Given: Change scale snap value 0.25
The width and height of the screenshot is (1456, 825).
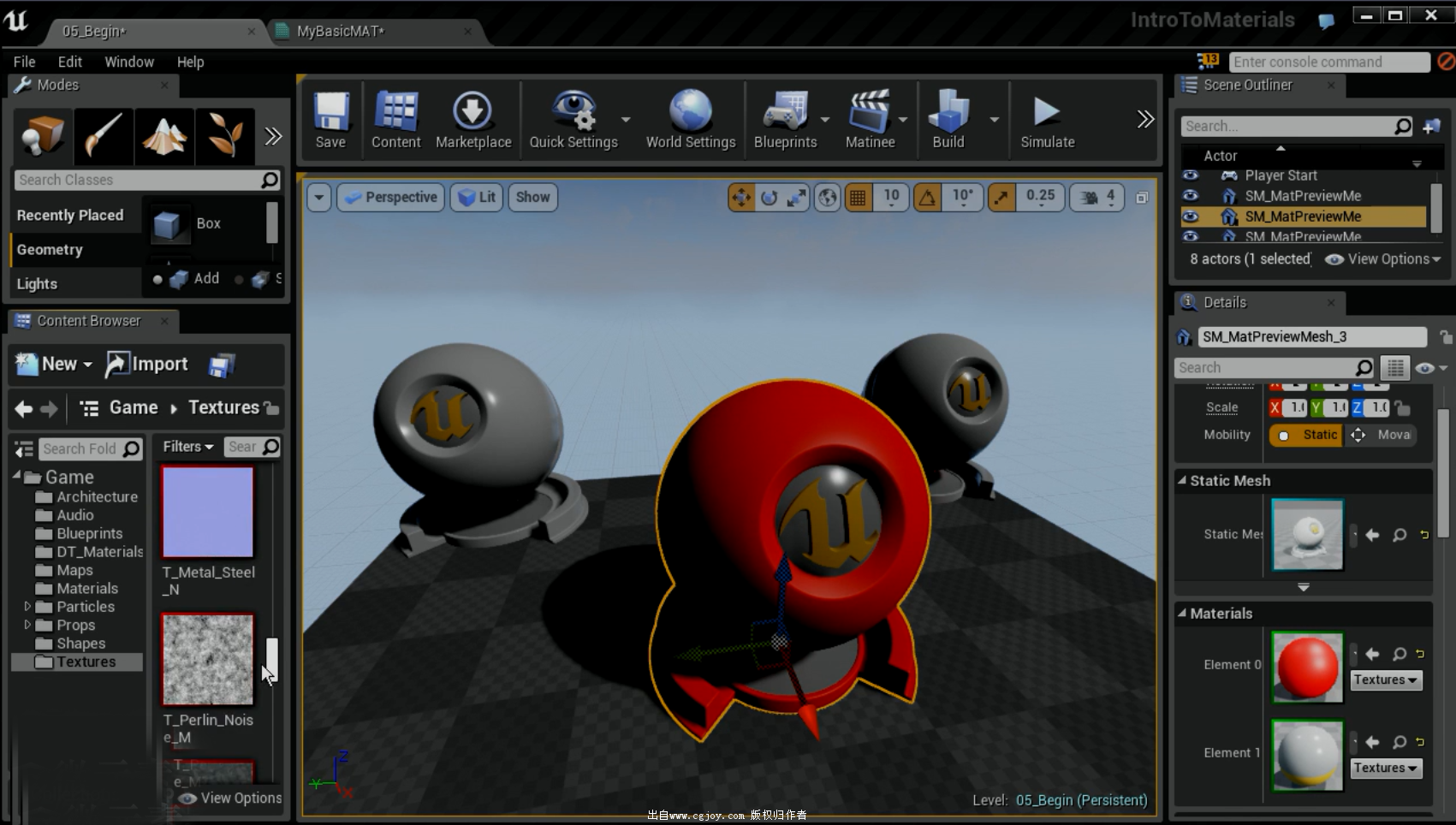Looking at the screenshot, I should click(x=1040, y=197).
